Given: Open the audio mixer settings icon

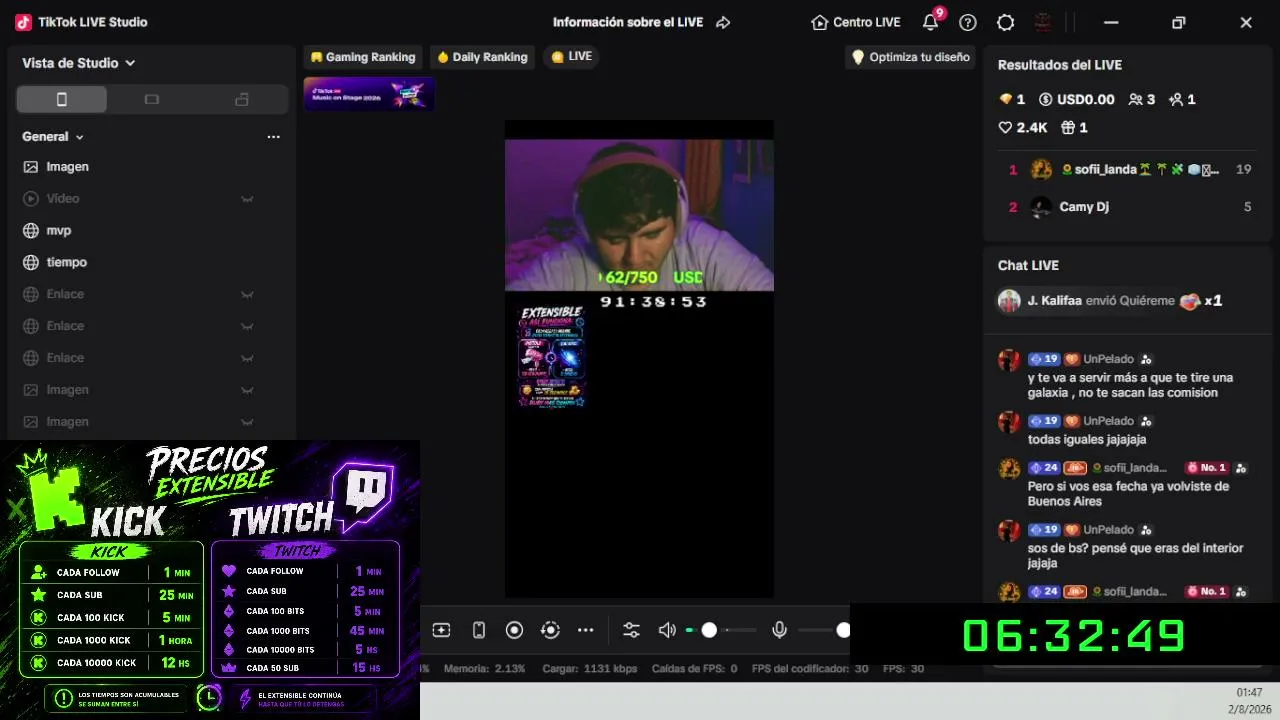Looking at the screenshot, I should [631, 630].
